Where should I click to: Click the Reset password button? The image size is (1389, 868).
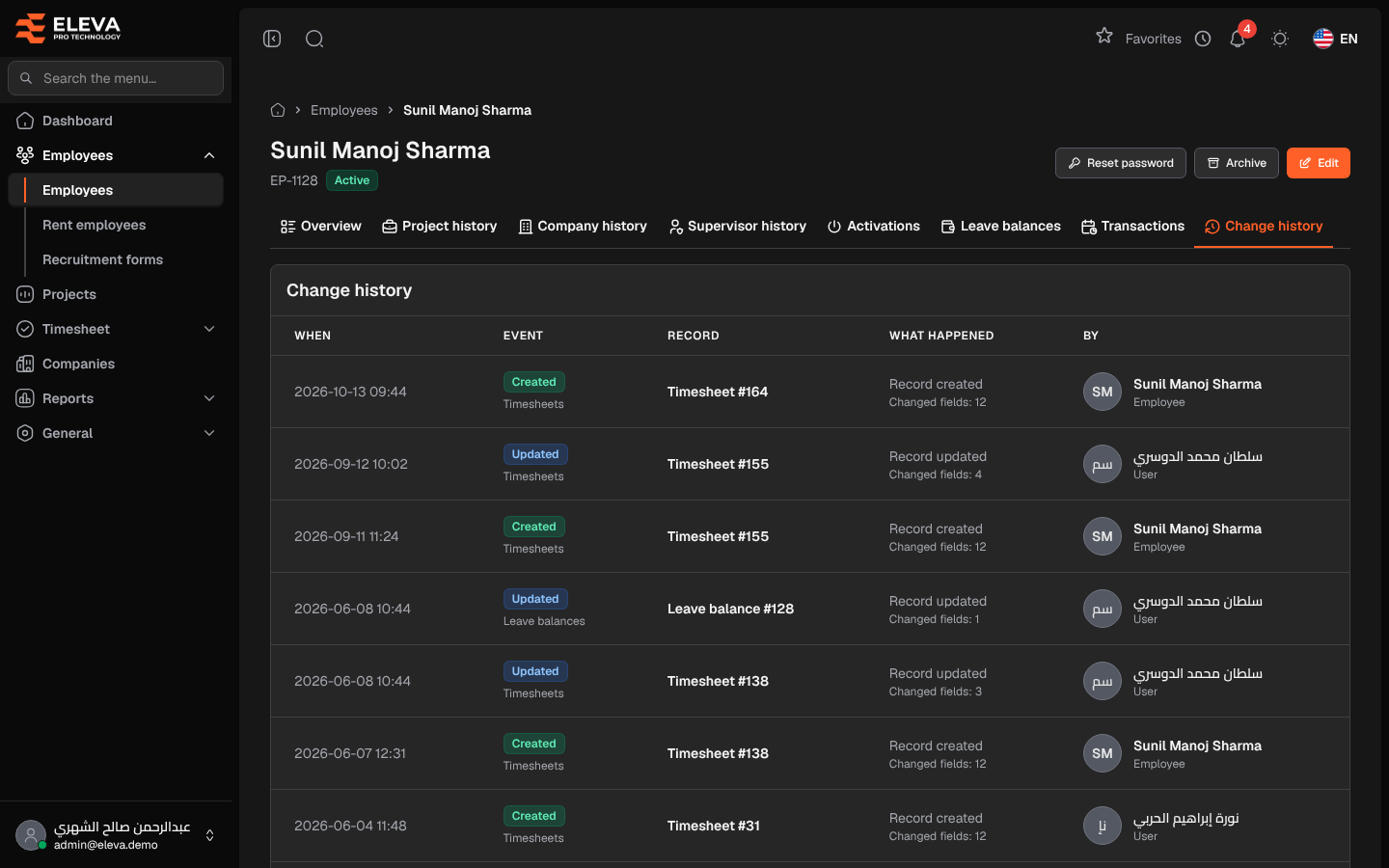pyautogui.click(x=1120, y=163)
